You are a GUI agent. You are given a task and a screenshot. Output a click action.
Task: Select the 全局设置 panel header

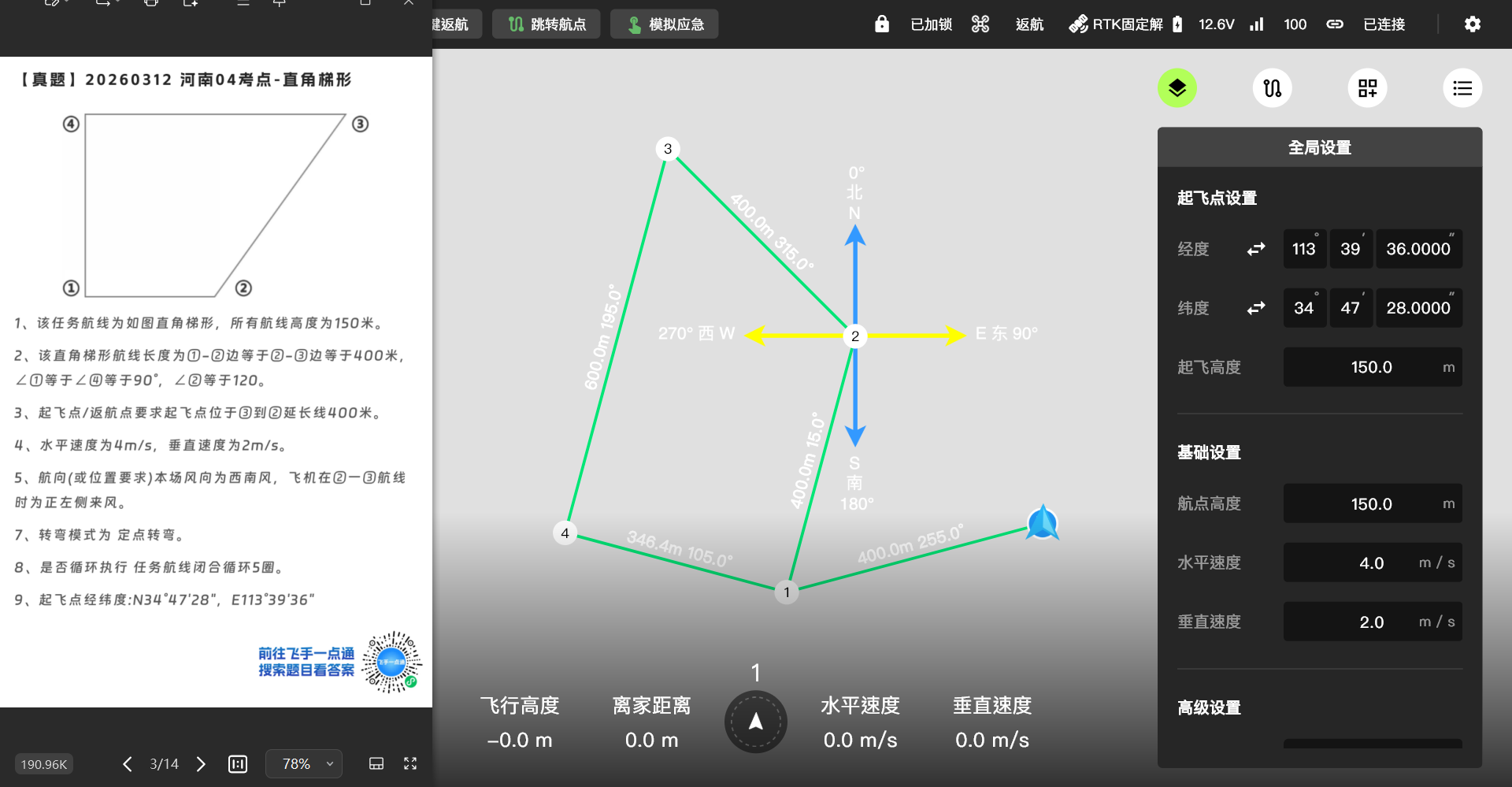pos(1320,147)
